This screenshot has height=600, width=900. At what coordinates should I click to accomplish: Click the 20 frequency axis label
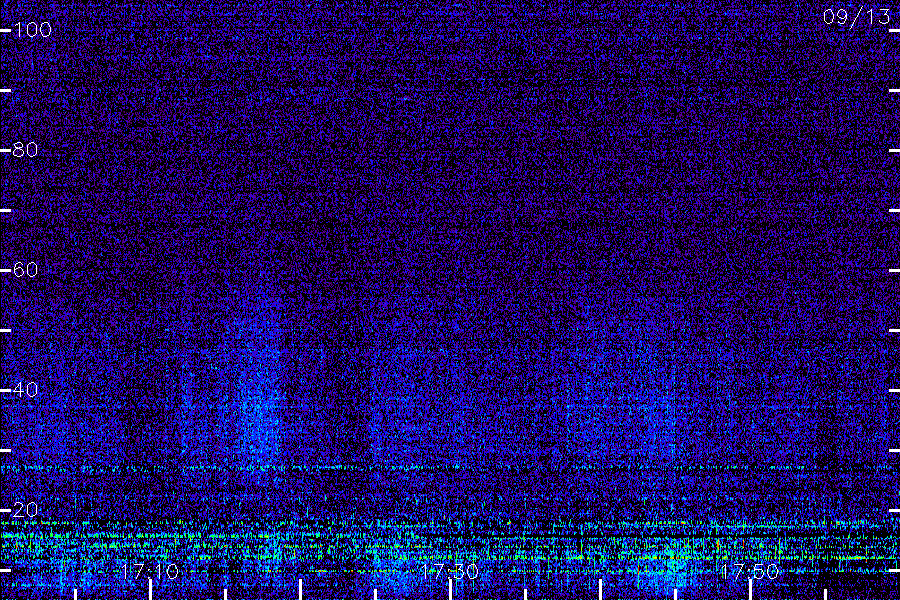coord(26,510)
